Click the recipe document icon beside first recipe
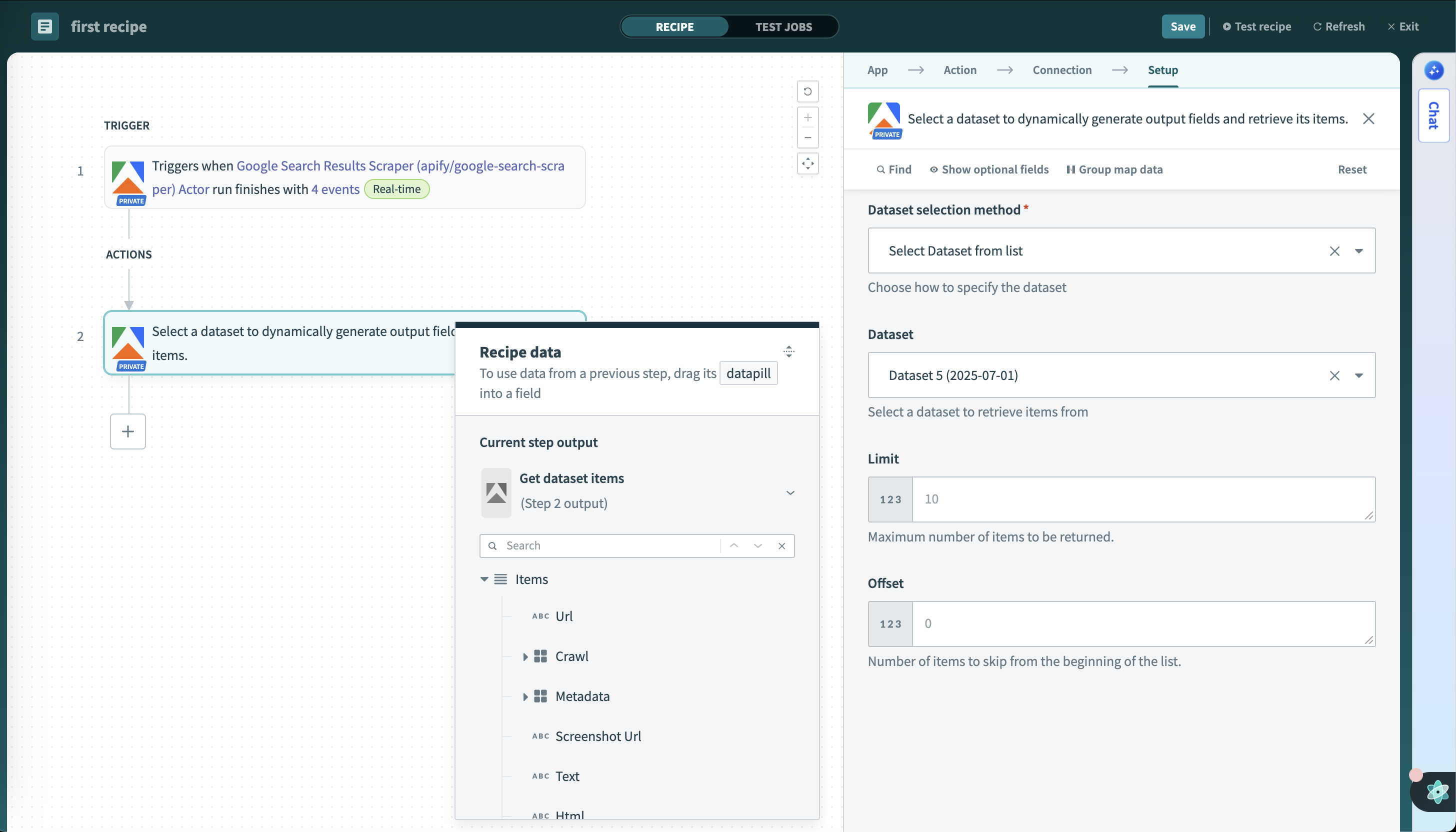 click(x=44, y=26)
